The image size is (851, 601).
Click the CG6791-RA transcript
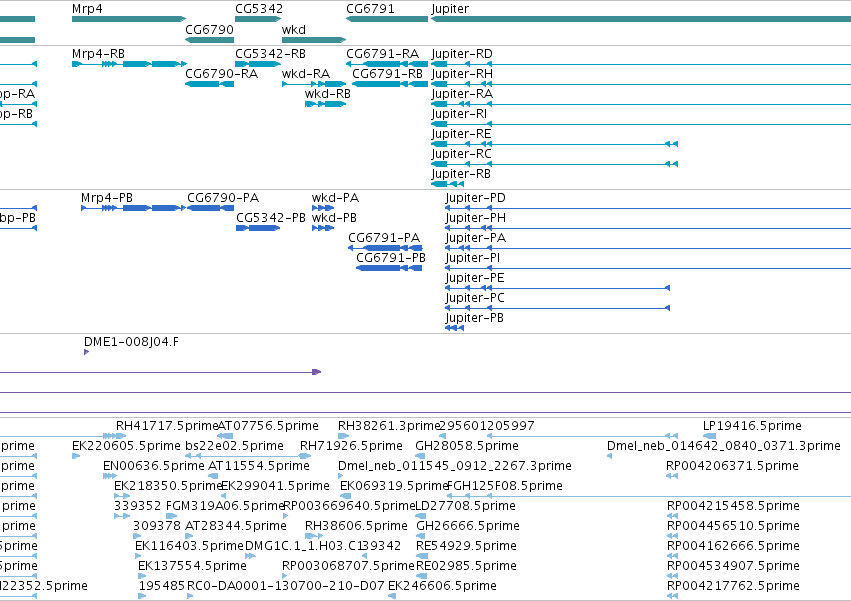[387, 64]
